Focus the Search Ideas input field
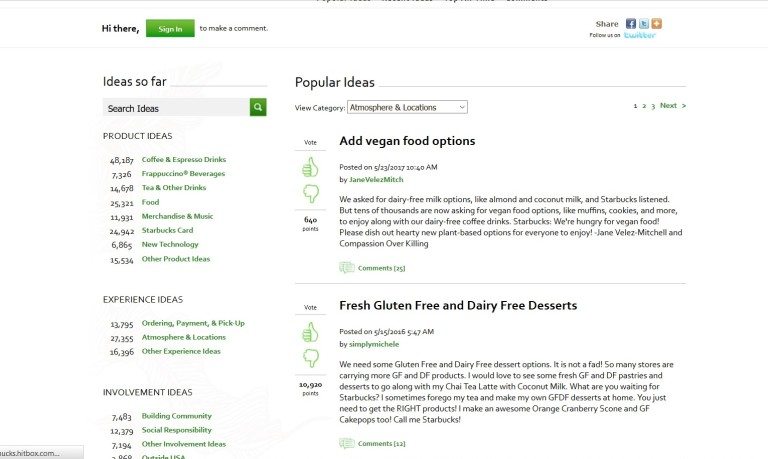 [176, 107]
